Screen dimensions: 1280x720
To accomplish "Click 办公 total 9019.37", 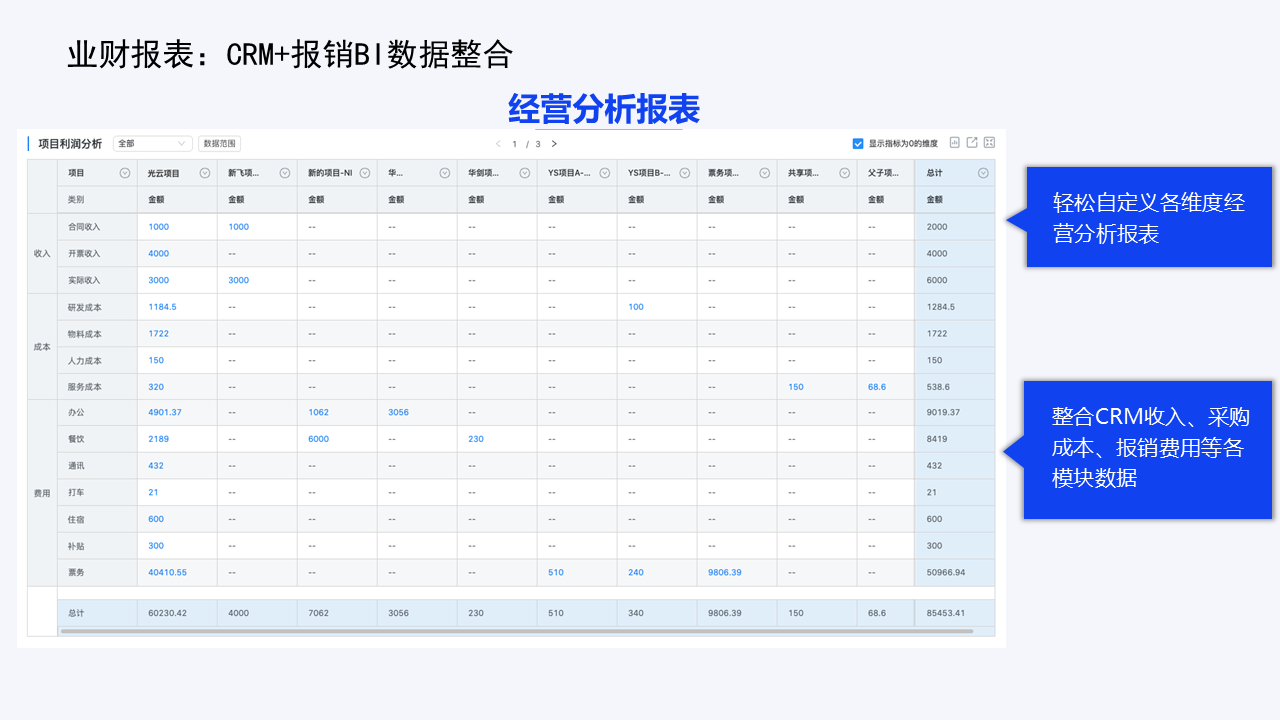I will click(943, 412).
